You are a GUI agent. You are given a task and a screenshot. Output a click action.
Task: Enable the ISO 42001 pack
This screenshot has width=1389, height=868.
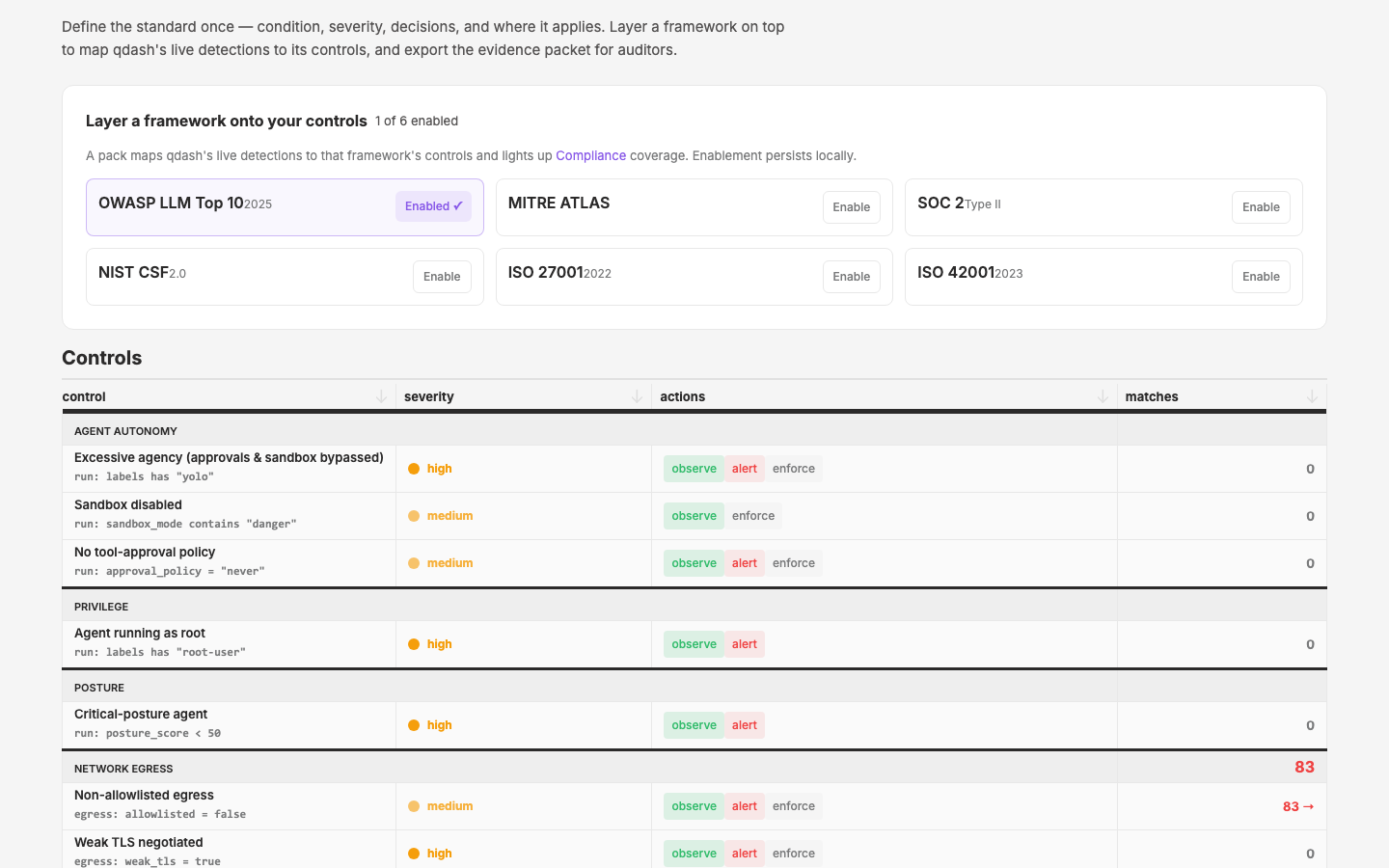1261,277
